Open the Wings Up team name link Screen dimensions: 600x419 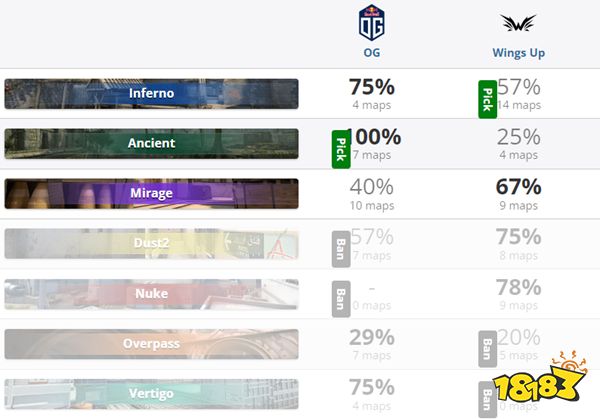click(518, 53)
